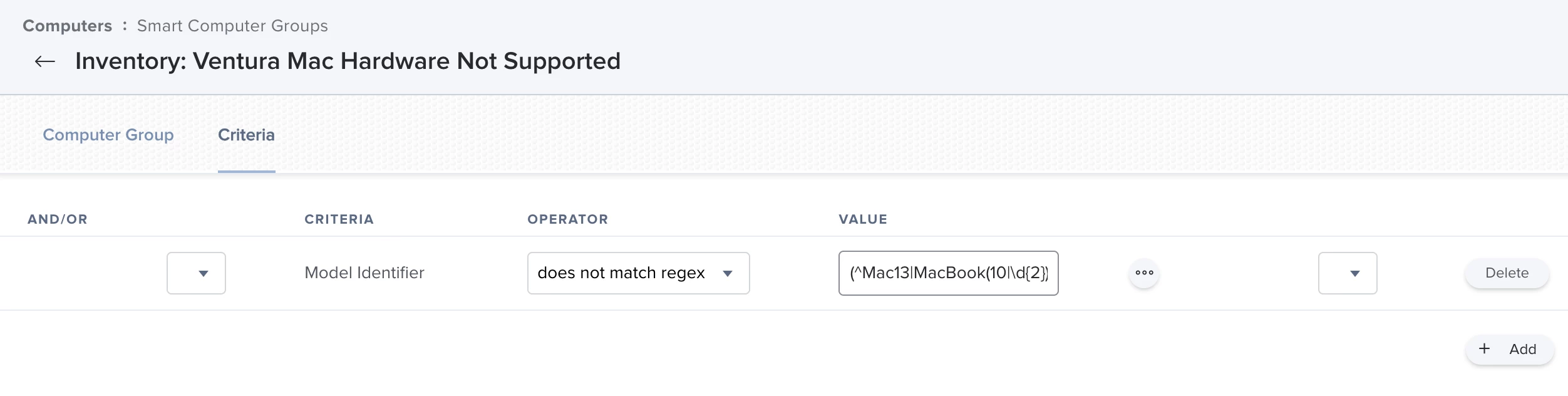
Task: Switch to the Computer Group tab
Action: (x=108, y=135)
